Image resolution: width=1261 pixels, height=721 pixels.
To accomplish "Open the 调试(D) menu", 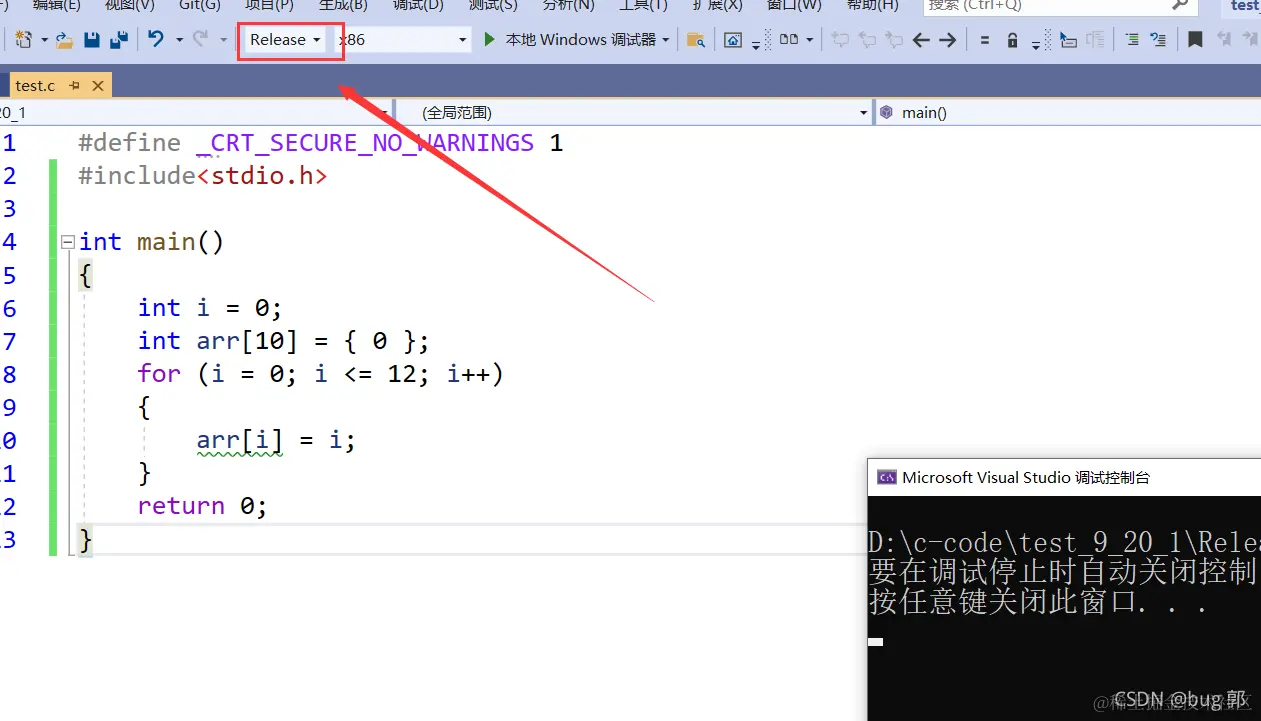I will click(x=418, y=5).
